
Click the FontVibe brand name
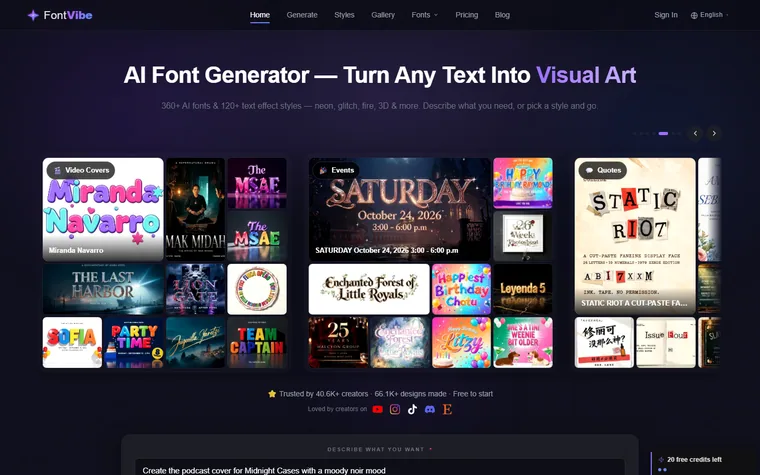68,15
